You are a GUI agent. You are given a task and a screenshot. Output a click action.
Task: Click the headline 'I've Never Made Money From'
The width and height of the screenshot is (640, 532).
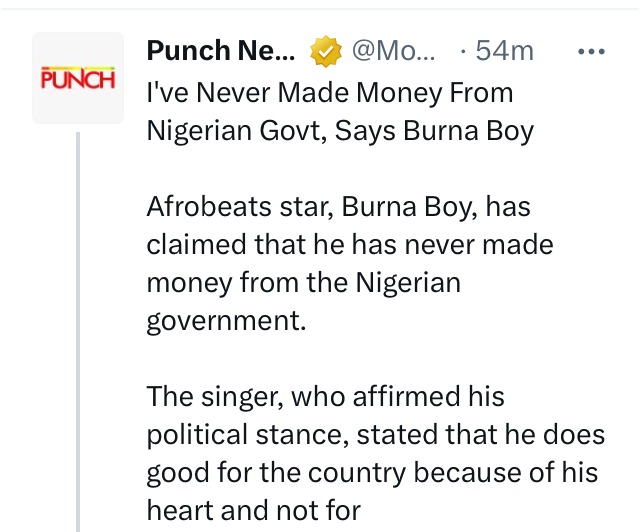(x=330, y=93)
